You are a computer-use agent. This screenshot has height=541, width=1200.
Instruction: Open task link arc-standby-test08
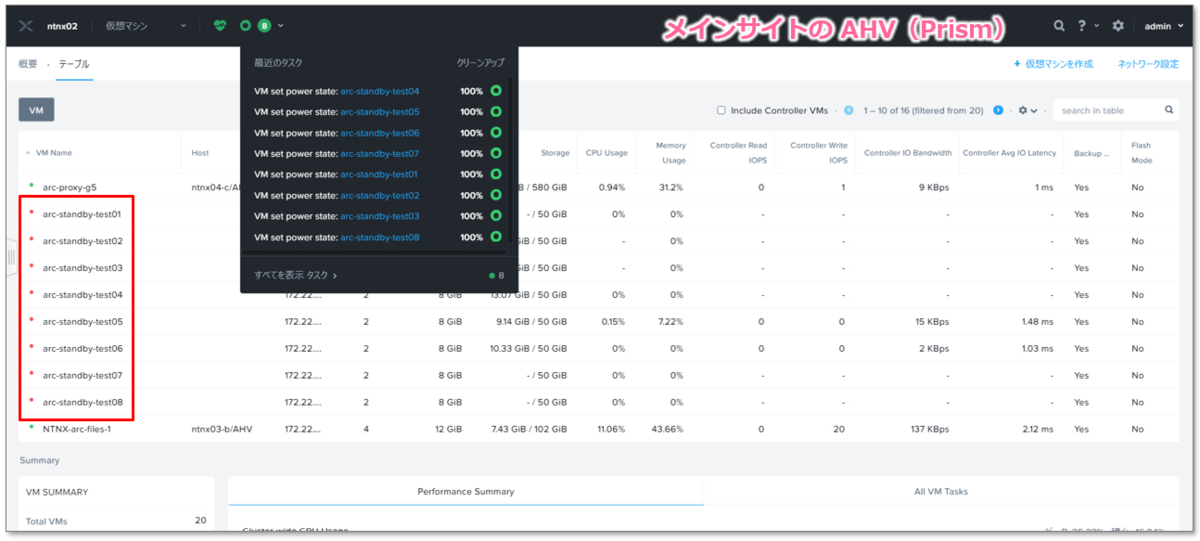pos(379,237)
